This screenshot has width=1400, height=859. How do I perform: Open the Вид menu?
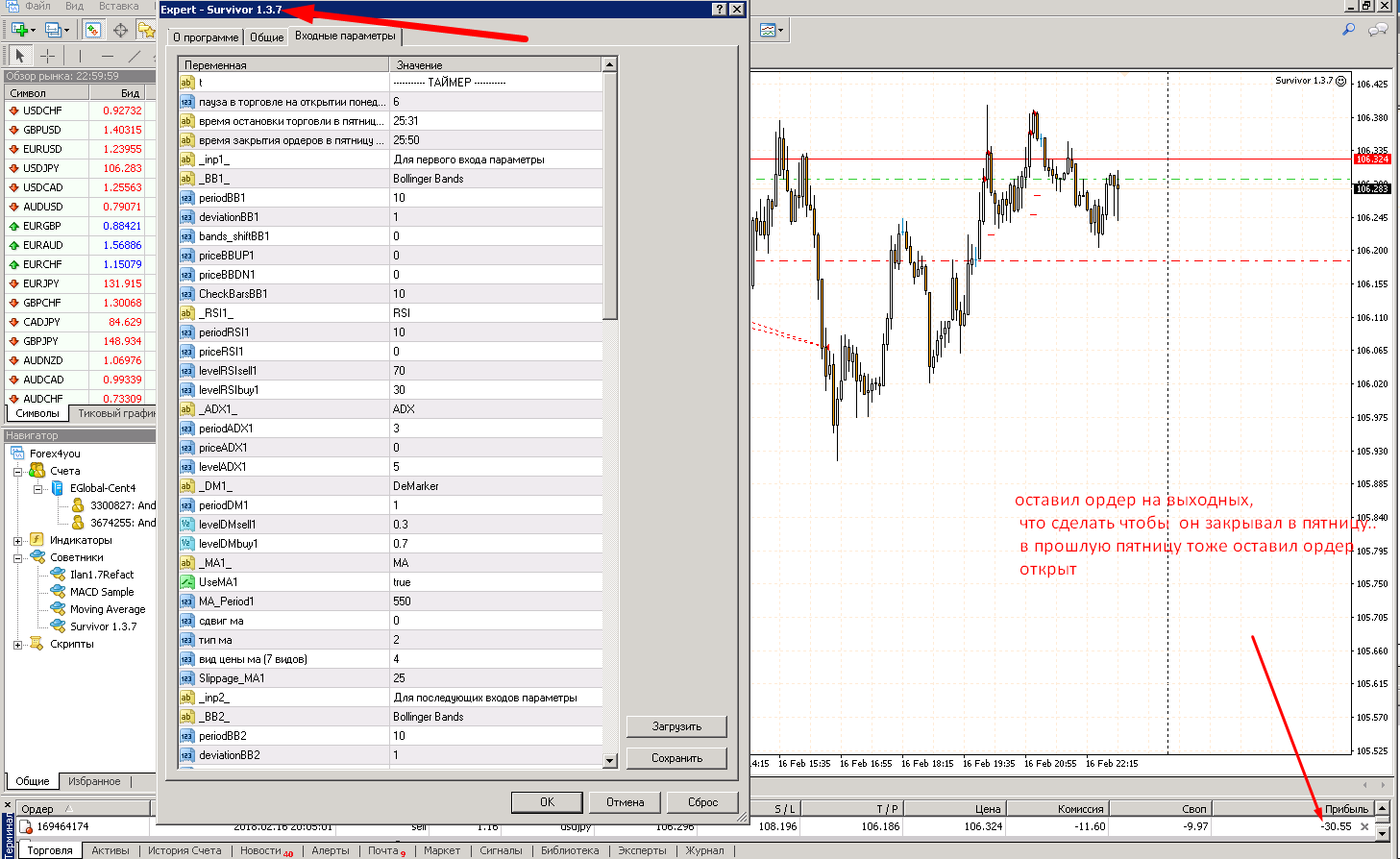tap(74, 6)
